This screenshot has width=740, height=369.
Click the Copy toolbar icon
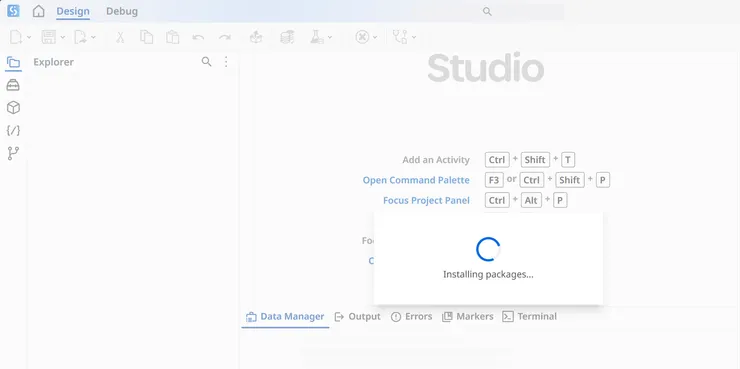point(146,37)
